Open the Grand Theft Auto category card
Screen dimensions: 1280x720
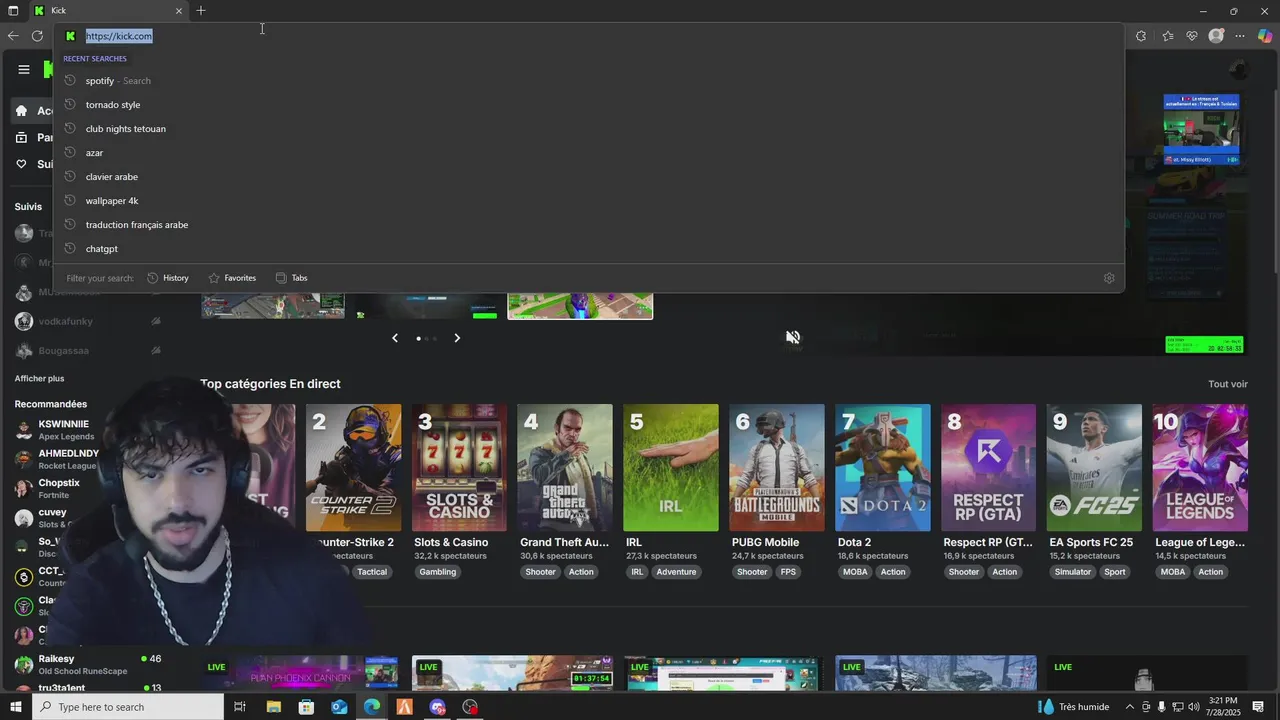point(565,468)
